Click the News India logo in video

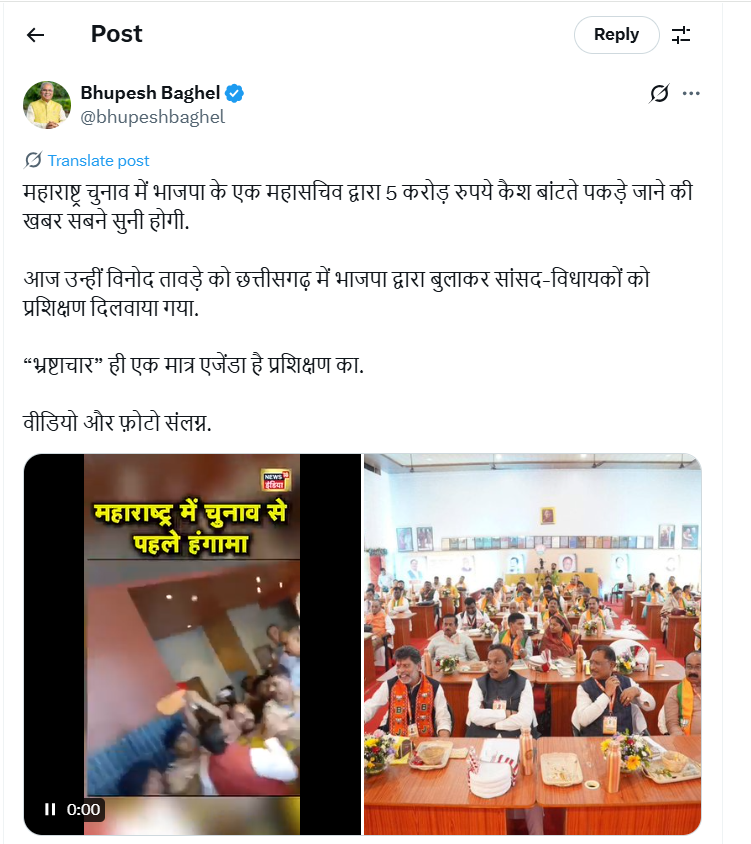pos(276,480)
